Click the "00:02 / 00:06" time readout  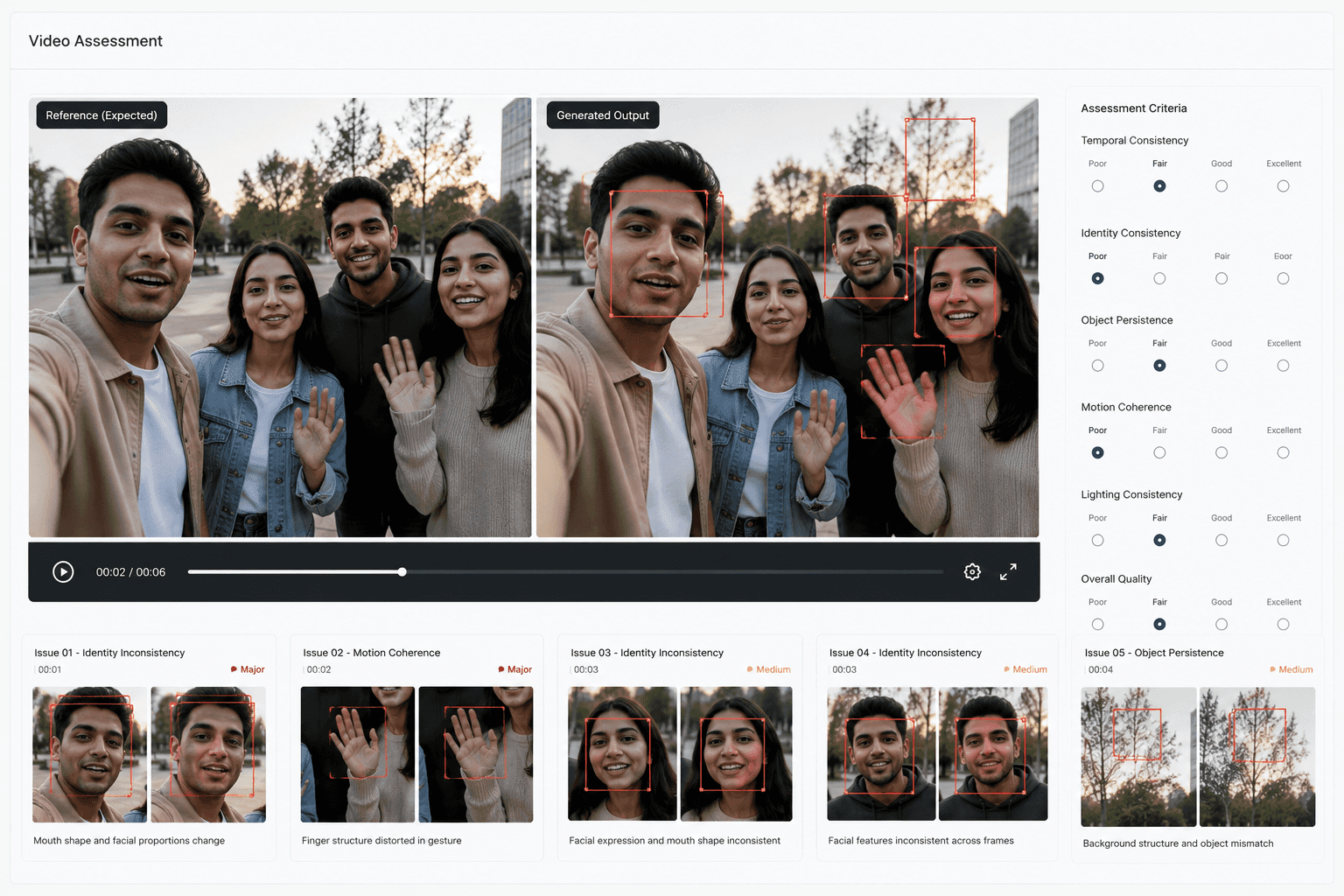click(x=130, y=572)
